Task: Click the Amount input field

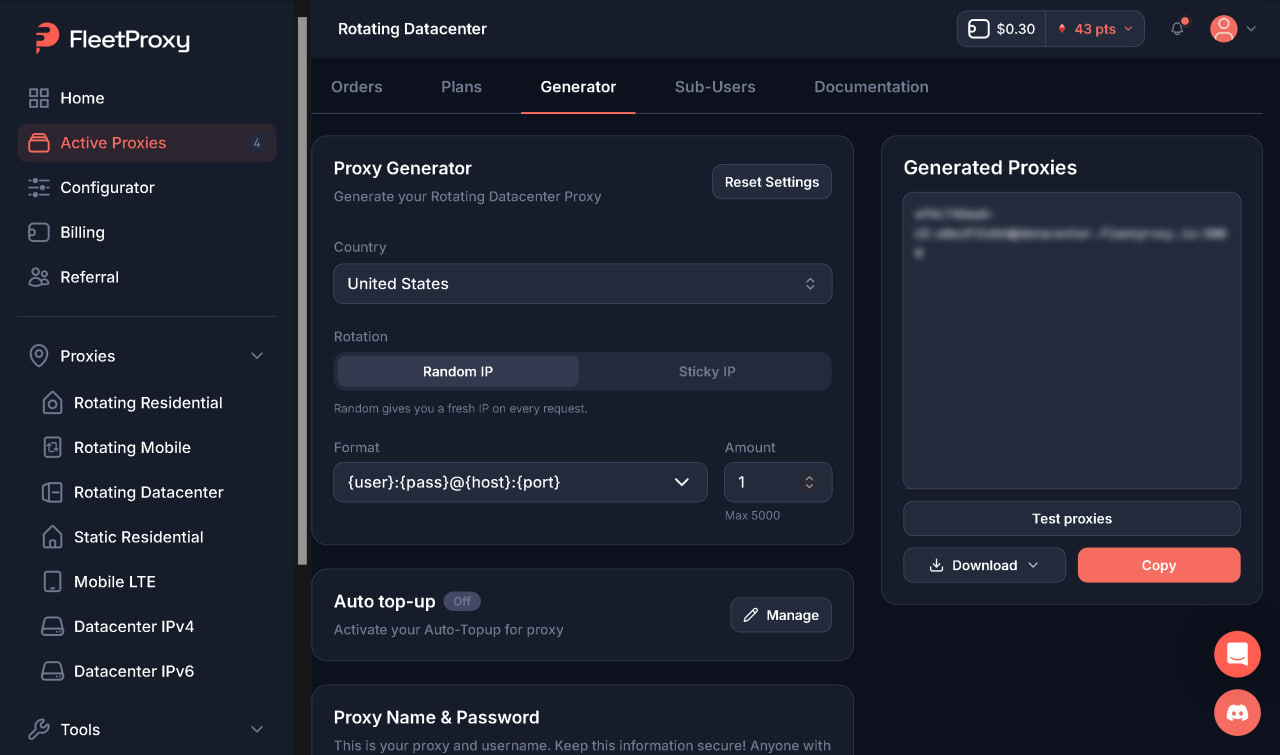Action: [778, 482]
